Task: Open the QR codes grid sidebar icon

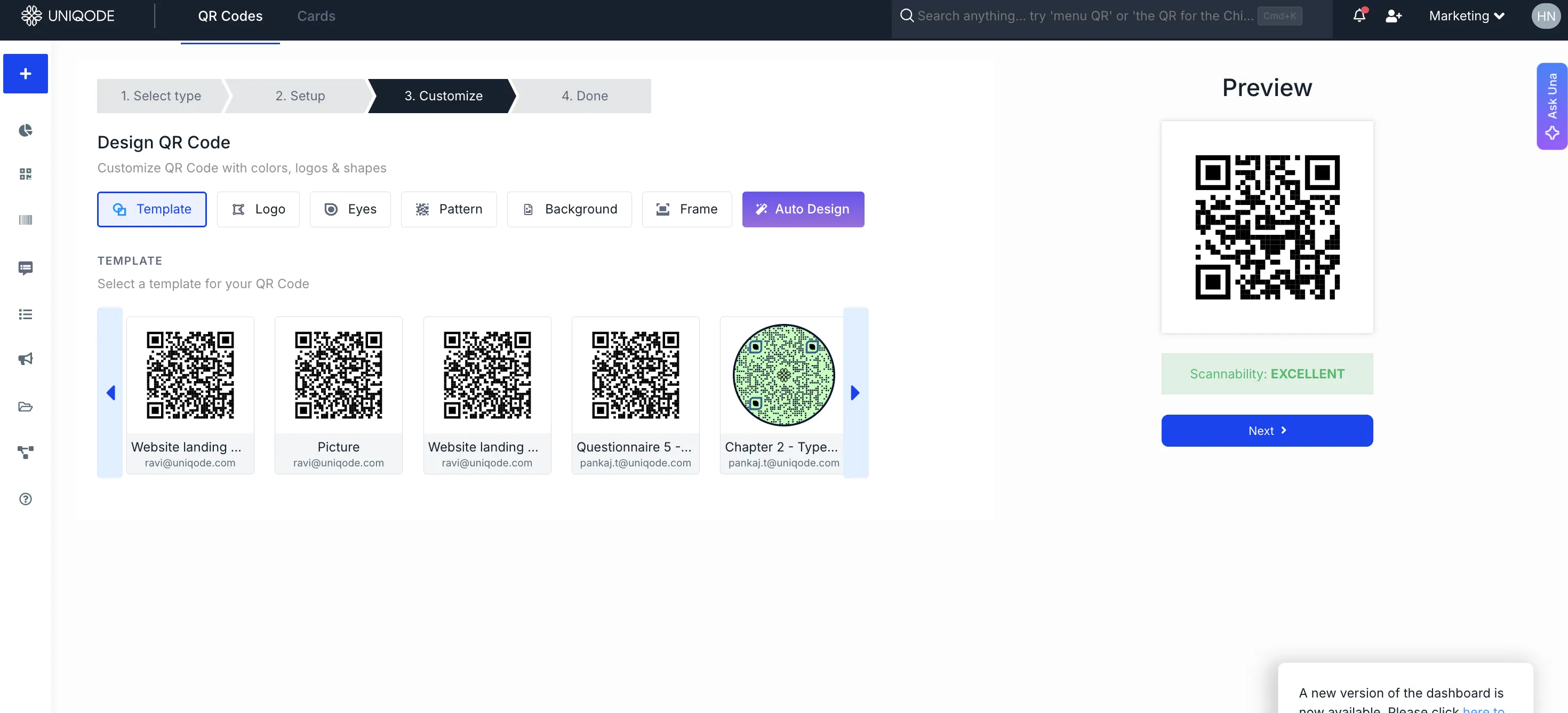Action: pos(25,174)
